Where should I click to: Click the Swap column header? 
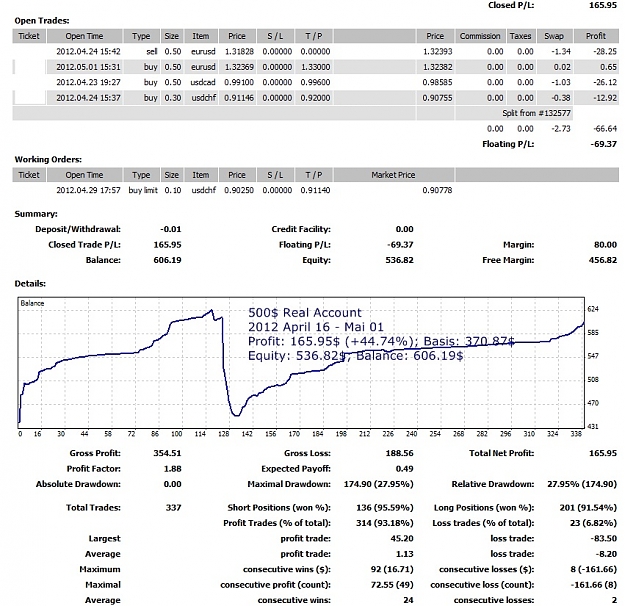[554, 36]
